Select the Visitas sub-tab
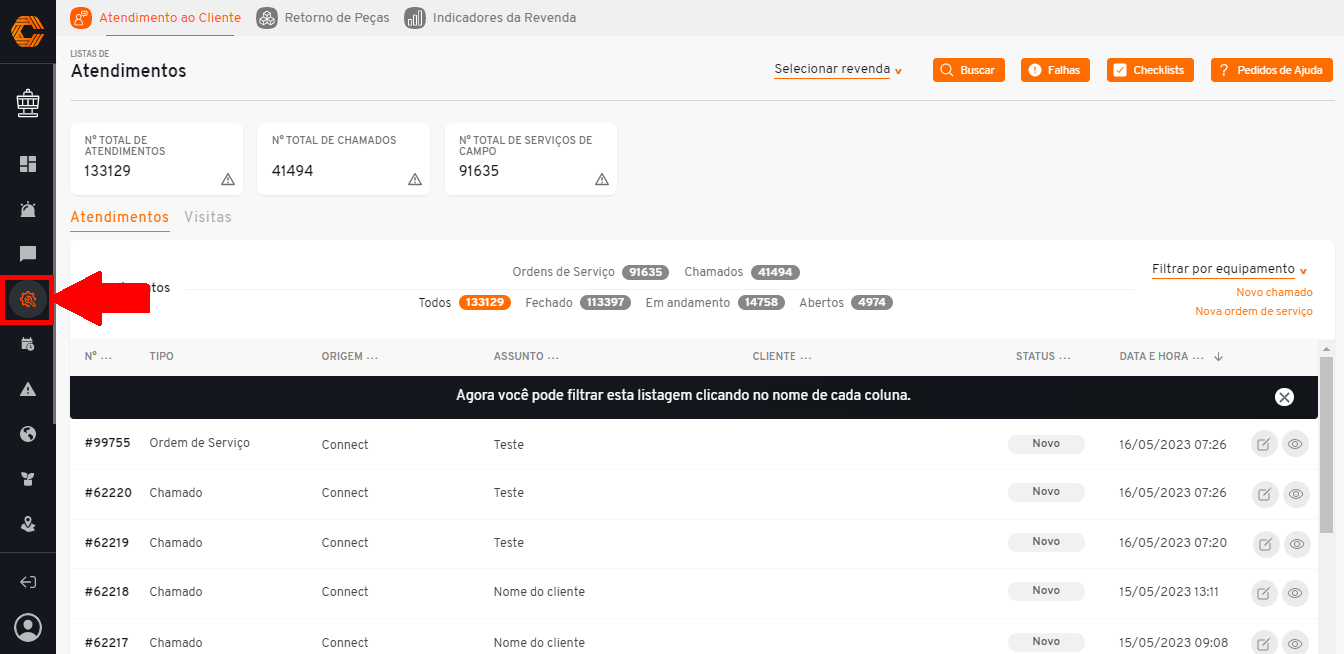Screen dimensions: 1344x654 click(x=208, y=217)
